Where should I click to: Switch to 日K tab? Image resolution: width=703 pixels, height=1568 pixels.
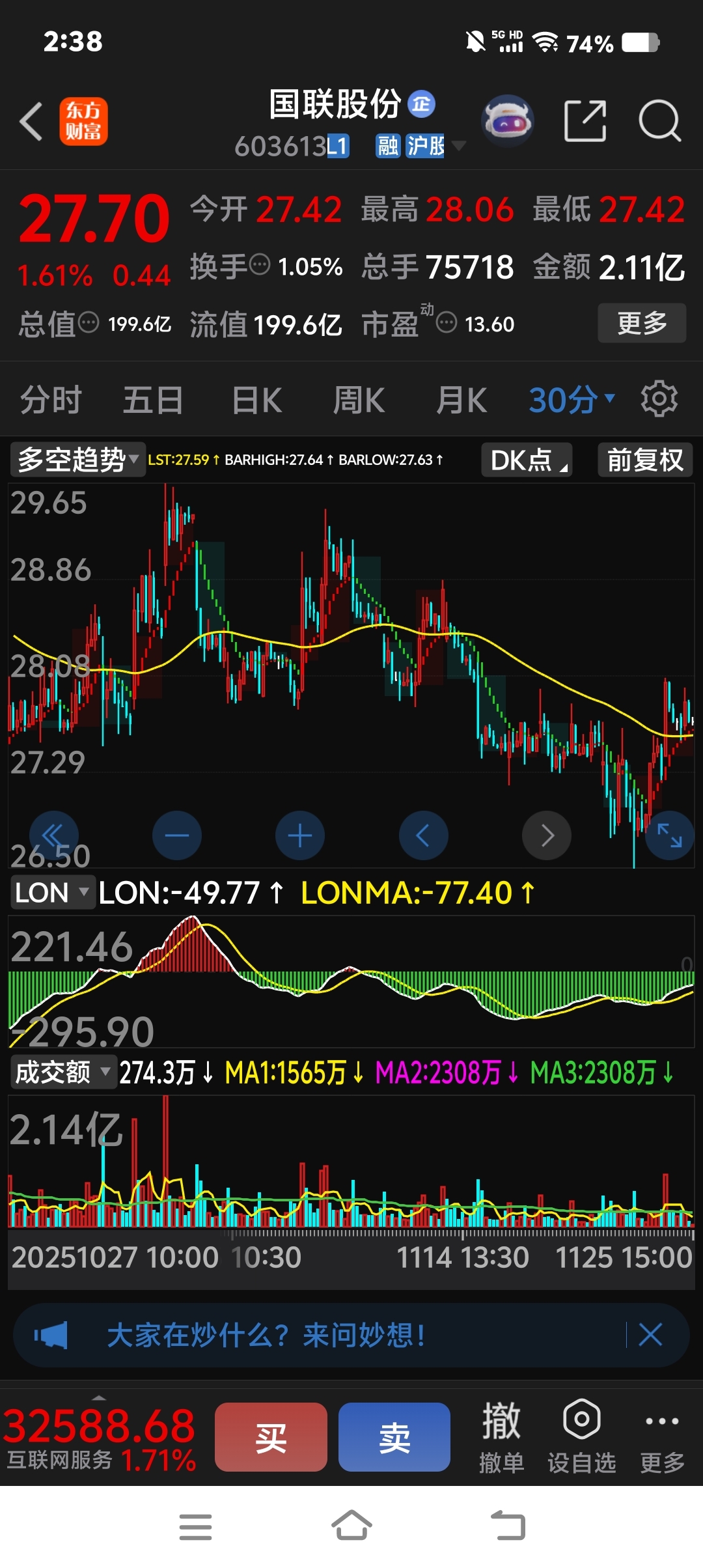pyautogui.click(x=257, y=399)
